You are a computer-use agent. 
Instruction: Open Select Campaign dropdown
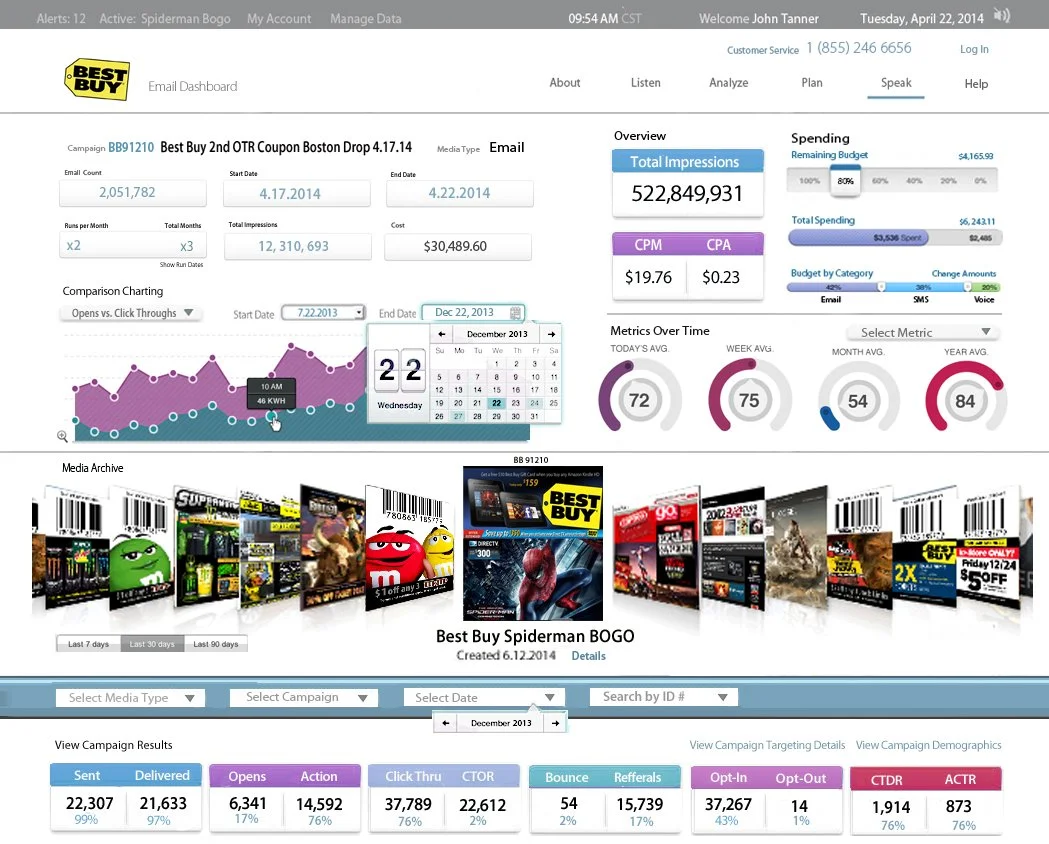click(304, 698)
